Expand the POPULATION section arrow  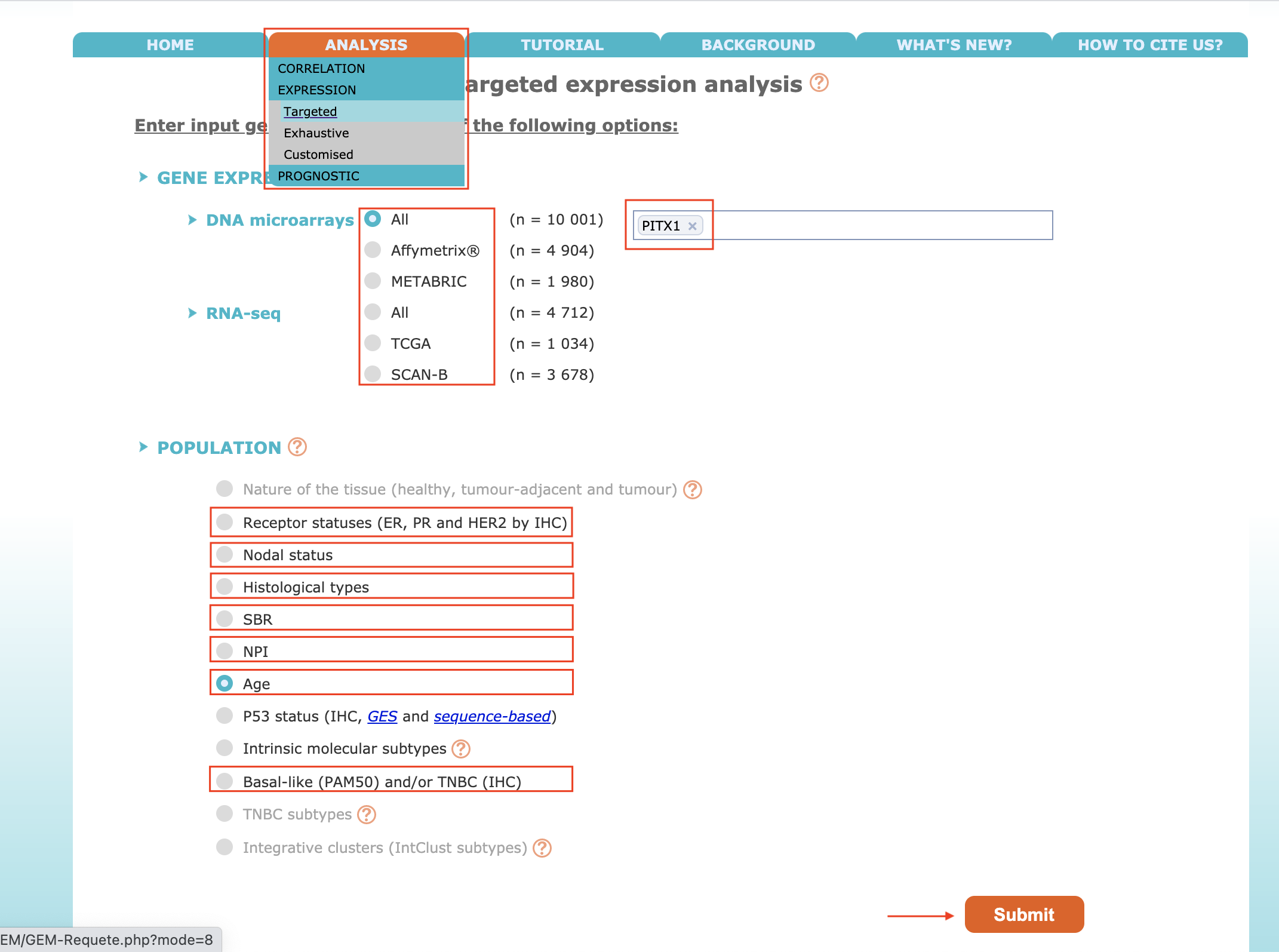pos(143,447)
